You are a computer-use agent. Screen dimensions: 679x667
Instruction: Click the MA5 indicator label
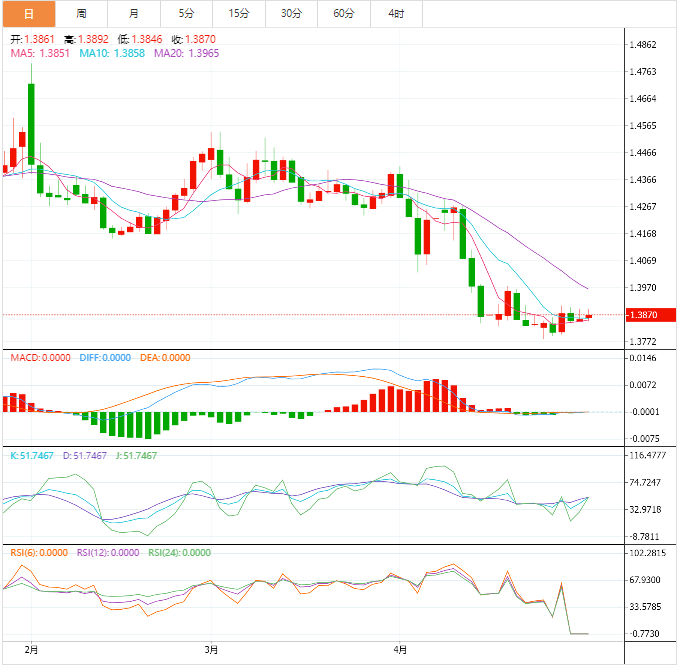[40, 53]
